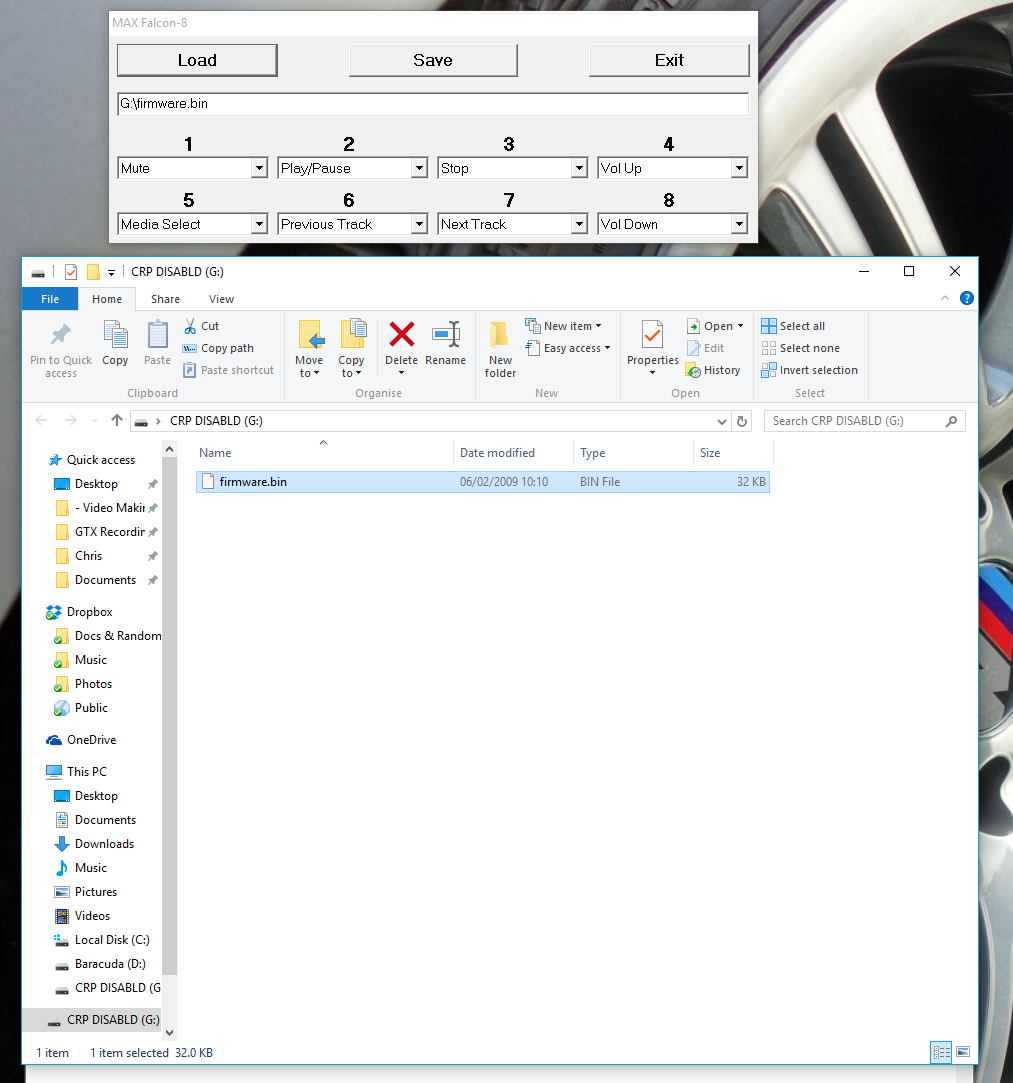The image size is (1013, 1083).
Task: Switch to large icons view in the status bar
Action: (x=963, y=1052)
